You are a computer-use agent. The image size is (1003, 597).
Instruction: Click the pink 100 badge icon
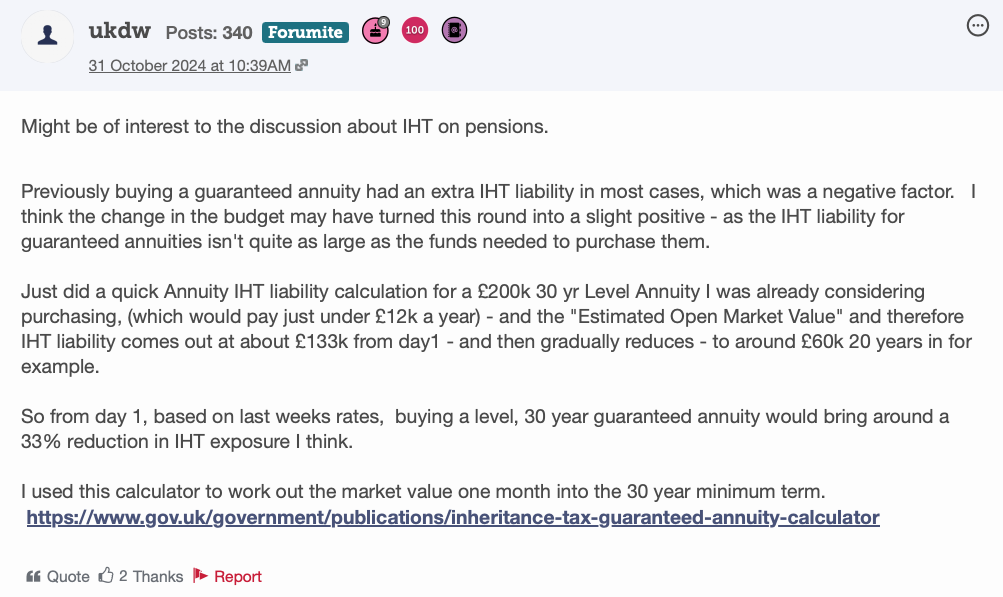click(415, 31)
